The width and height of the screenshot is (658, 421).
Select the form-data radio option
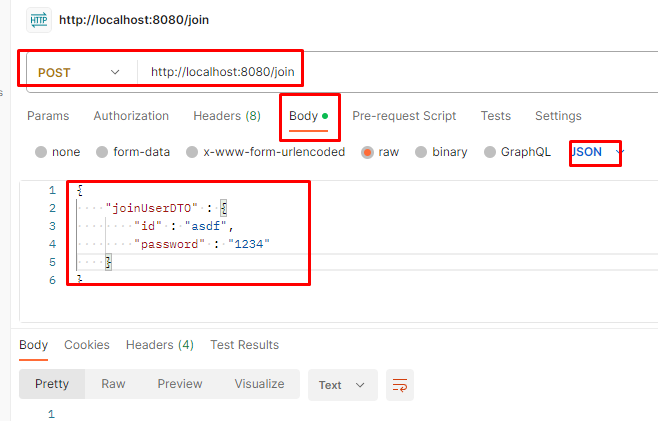pyautogui.click(x=102, y=152)
